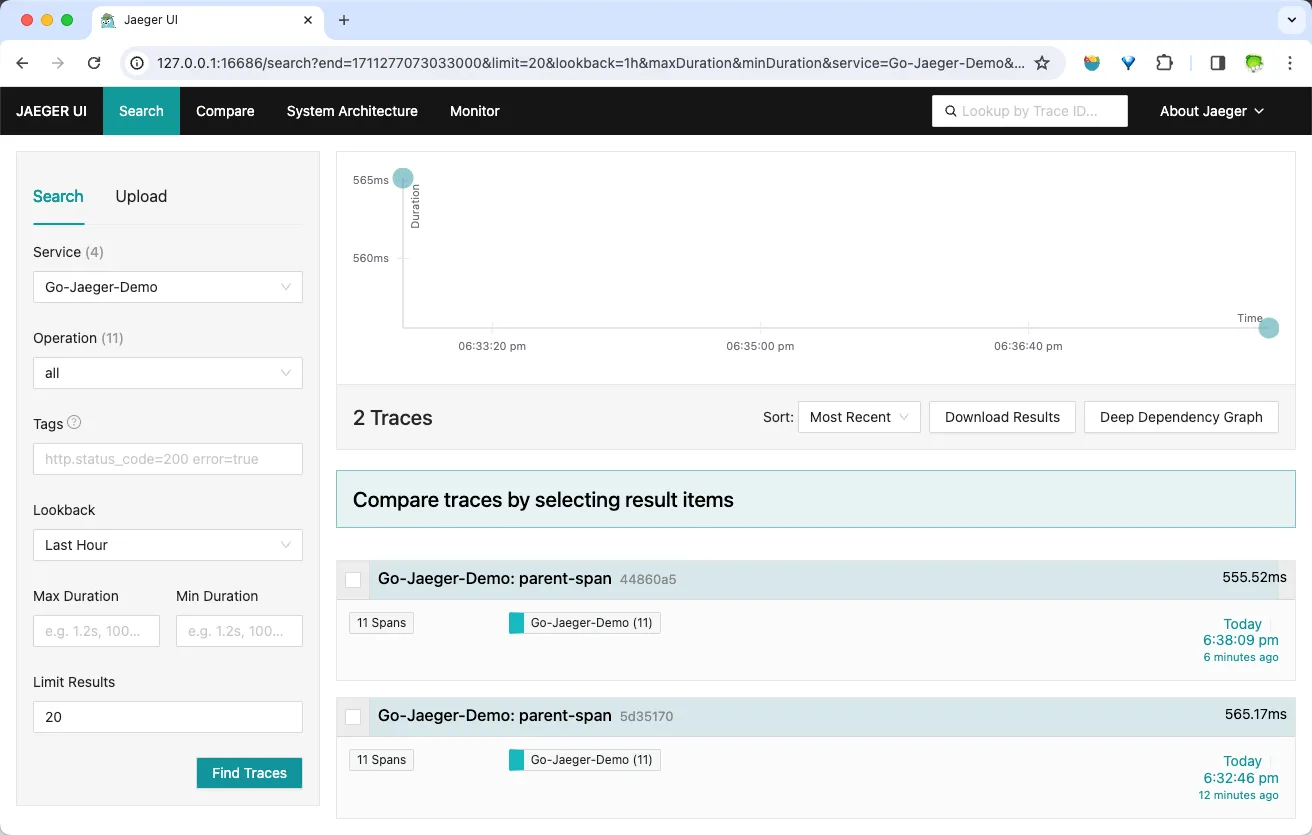Click the 565ms trace dot on scatter plot

tap(403, 179)
